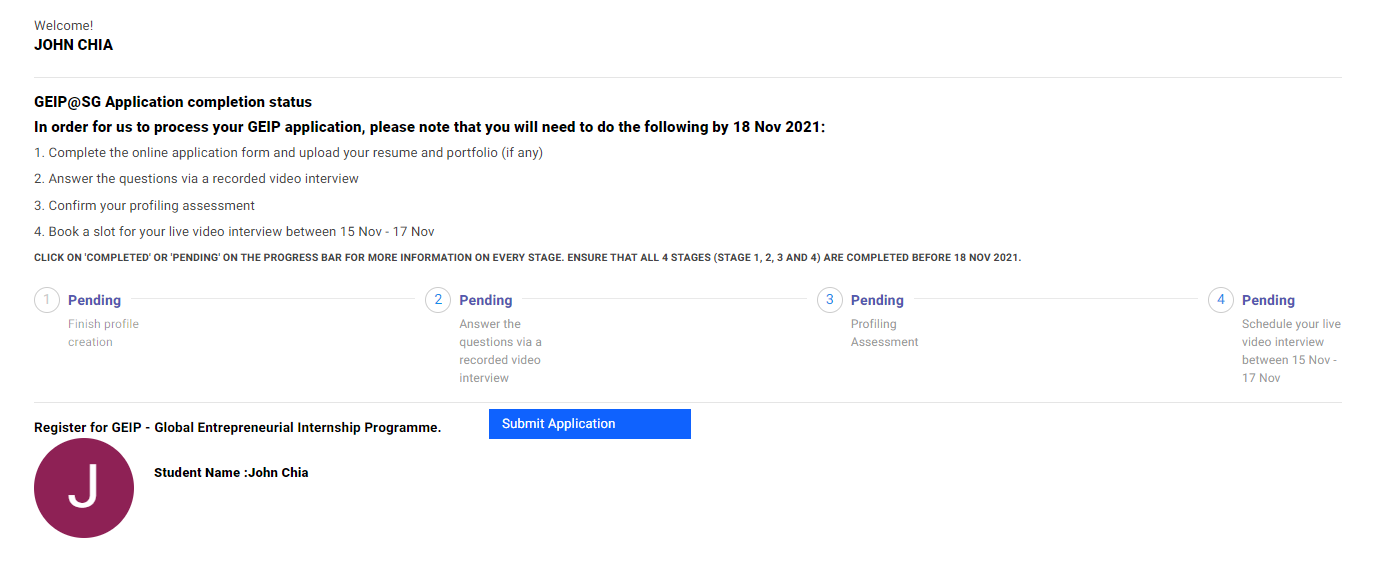Click the progress line between steps 1 and 2

[x=273, y=299]
